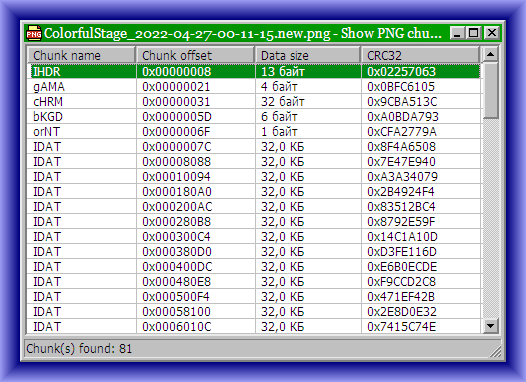
Task: Minimize the Show PNG chunks window
Action: [457, 33]
